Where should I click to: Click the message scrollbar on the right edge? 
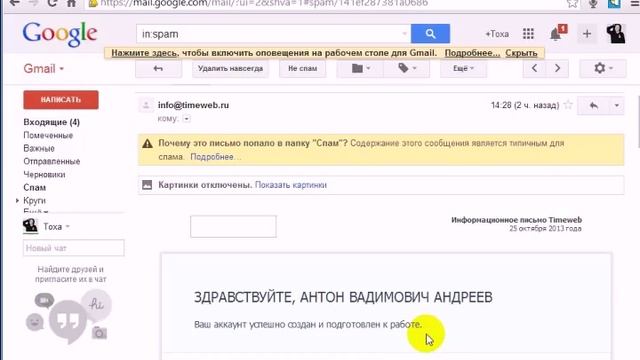[x=638, y=122]
